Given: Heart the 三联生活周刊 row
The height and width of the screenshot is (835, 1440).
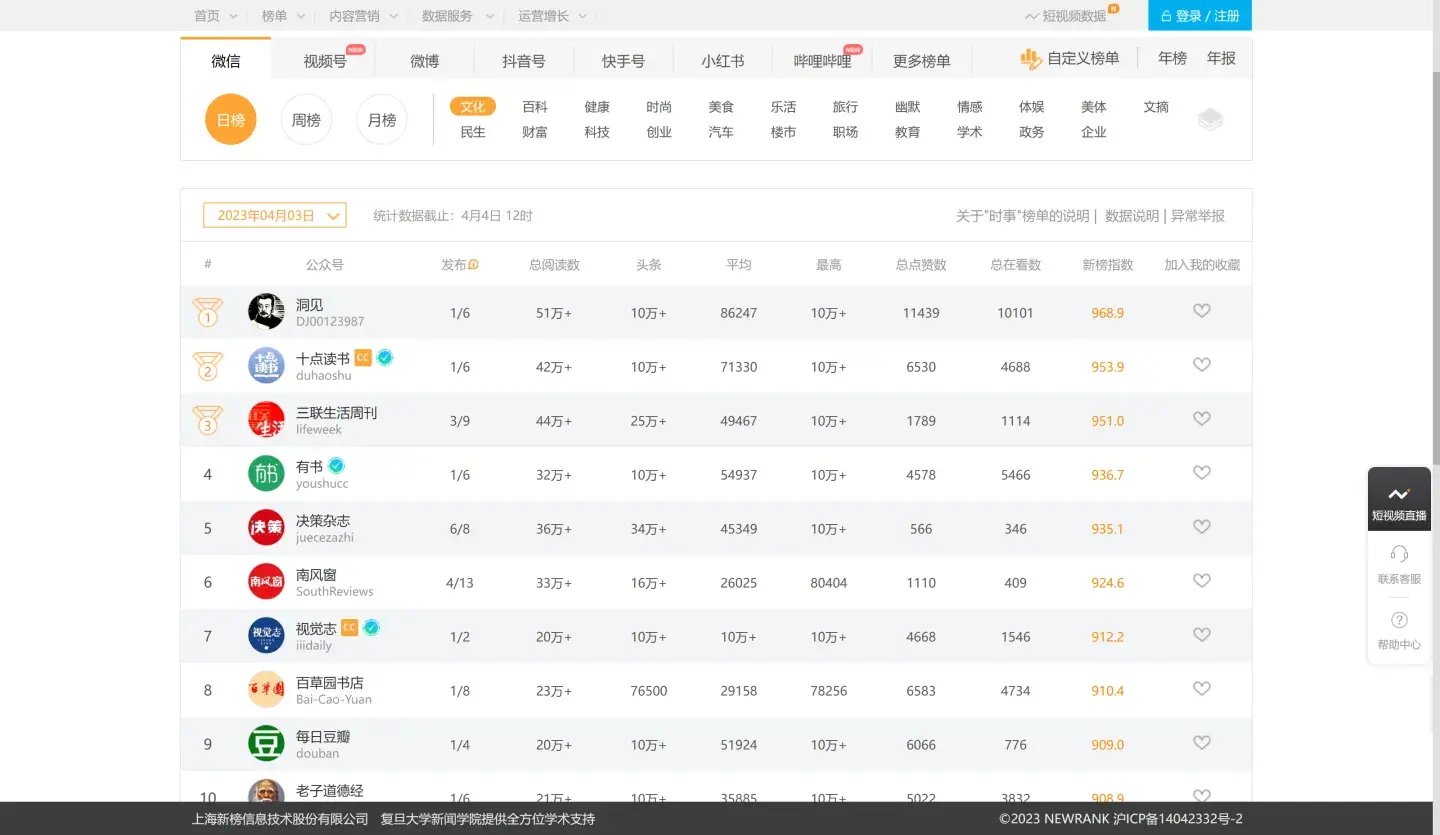Looking at the screenshot, I should click(1202, 419).
